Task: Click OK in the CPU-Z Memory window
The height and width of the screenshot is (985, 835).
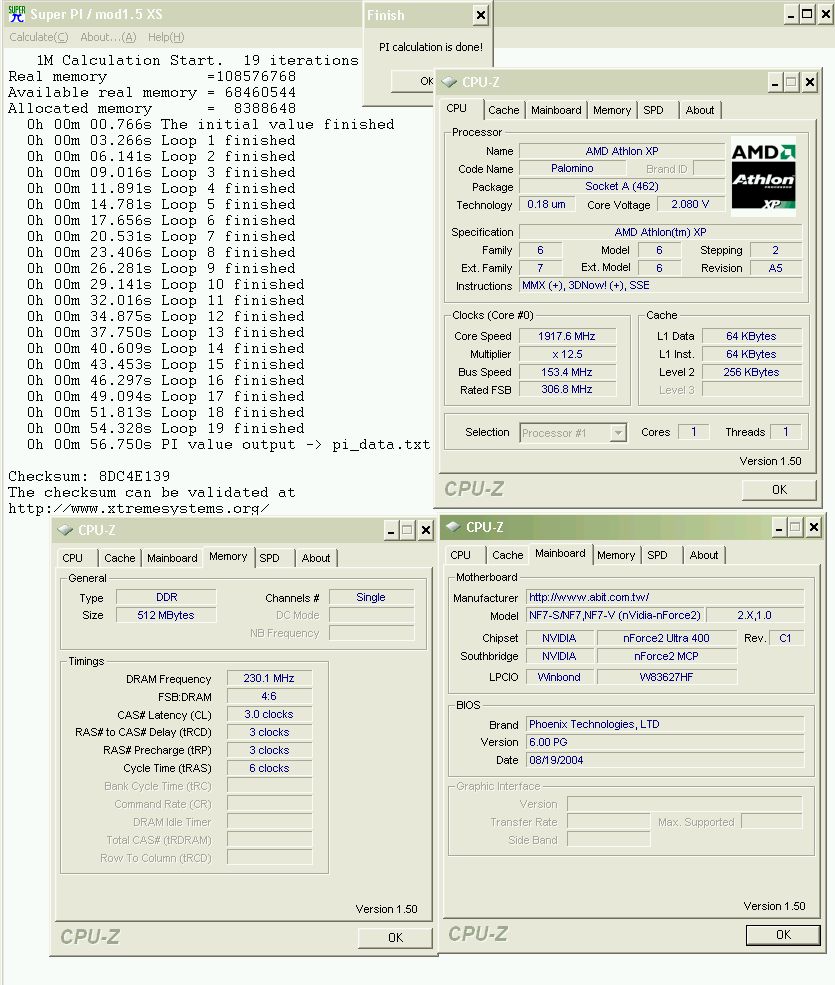Action: 395,938
